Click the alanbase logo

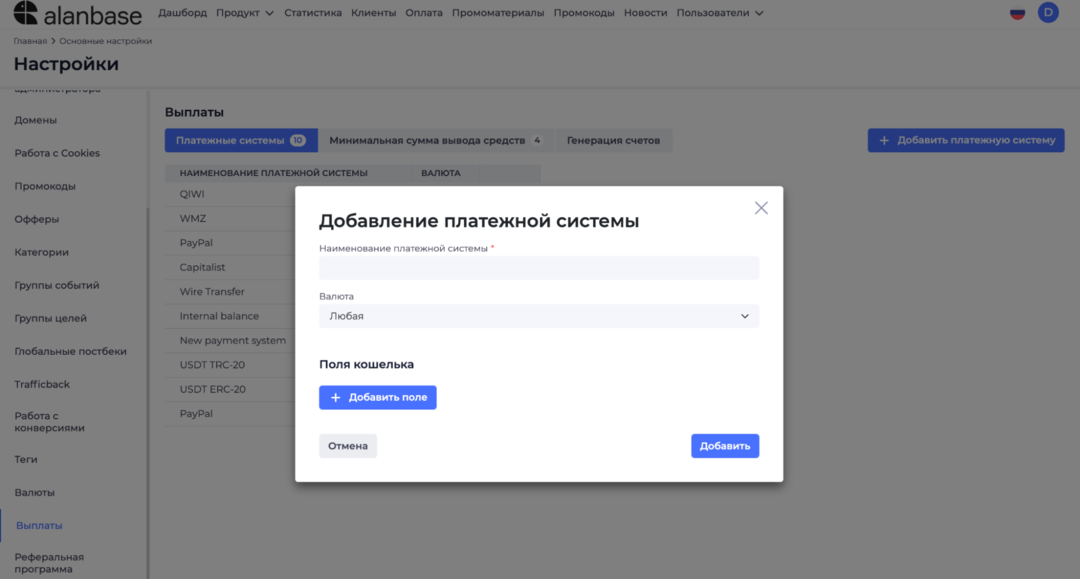[x=70, y=14]
